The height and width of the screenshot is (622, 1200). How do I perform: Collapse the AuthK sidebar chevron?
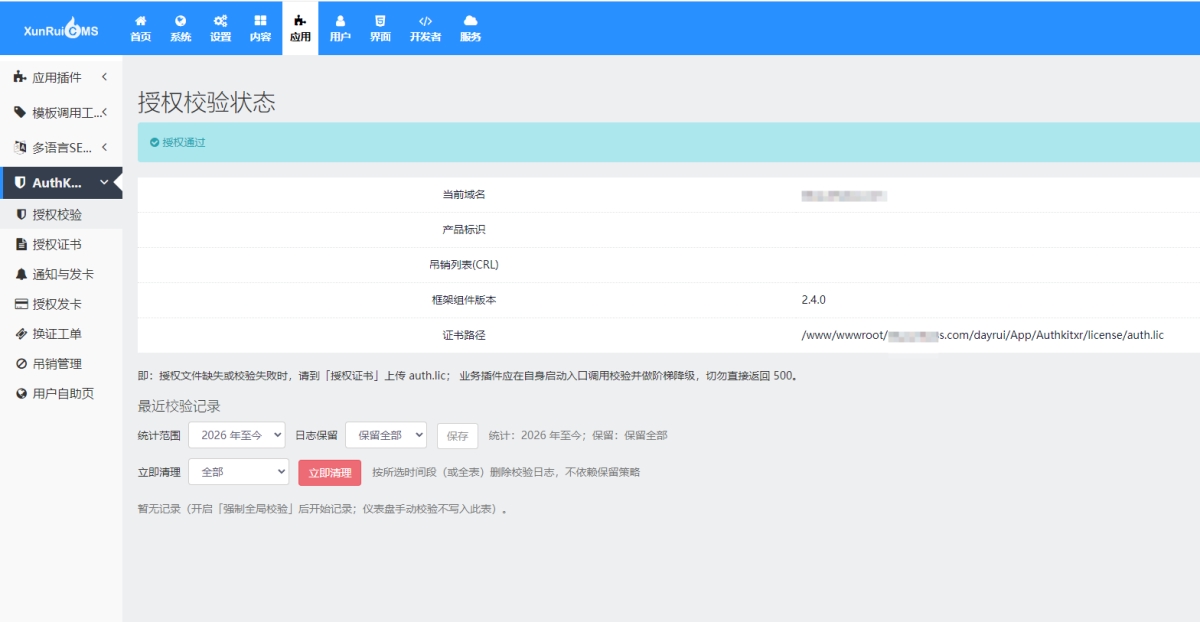click(104, 182)
